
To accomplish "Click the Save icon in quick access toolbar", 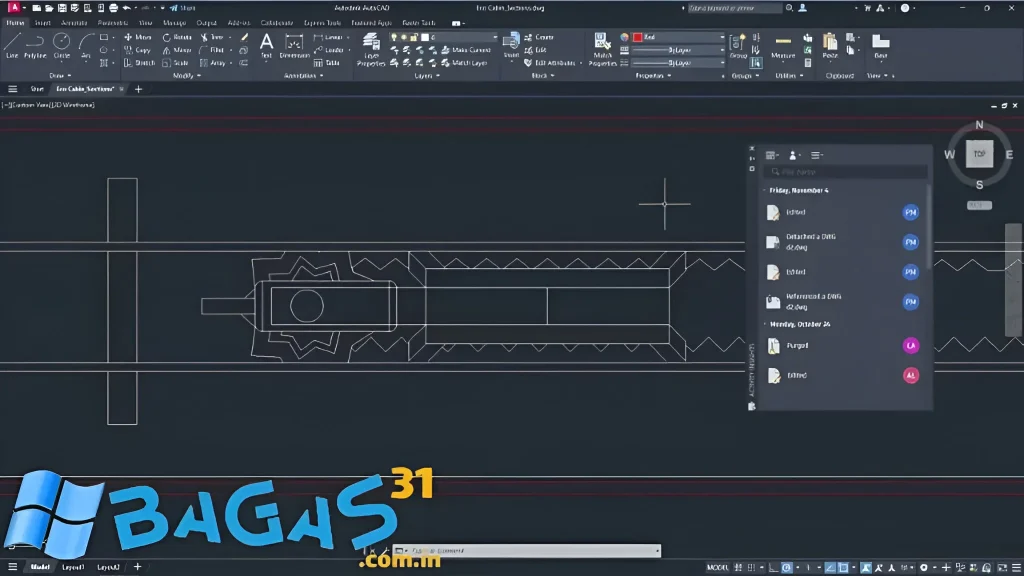I will 62,8.
